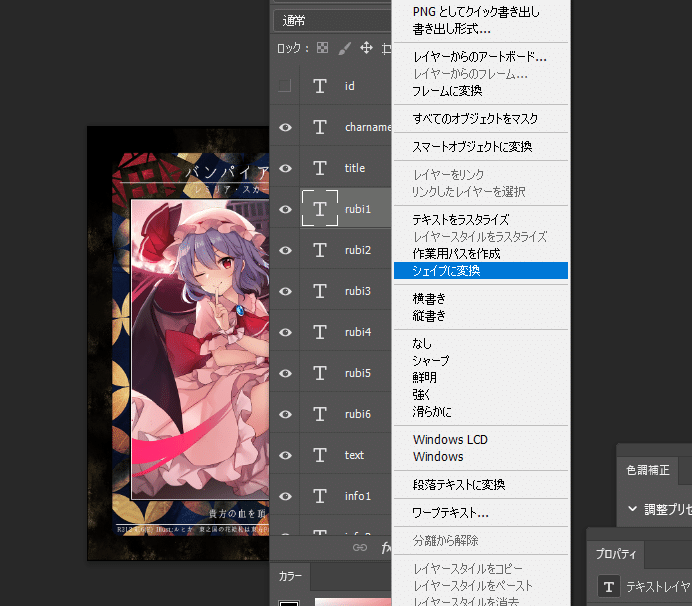Expand the 調整プリセット section
This screenshot has height=606, width=692.
(x=632, y=508)
